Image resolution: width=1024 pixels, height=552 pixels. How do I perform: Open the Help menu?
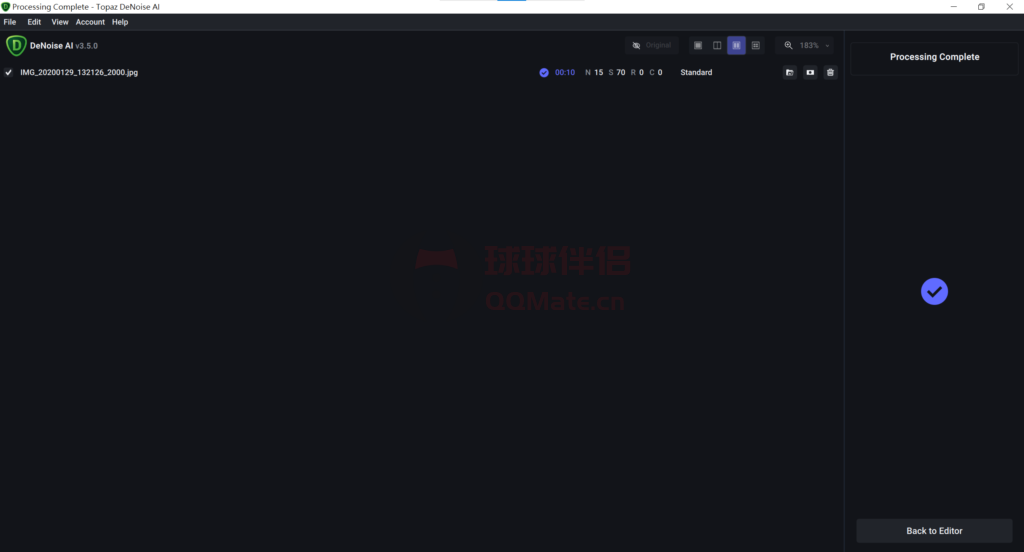pos(120,22)
